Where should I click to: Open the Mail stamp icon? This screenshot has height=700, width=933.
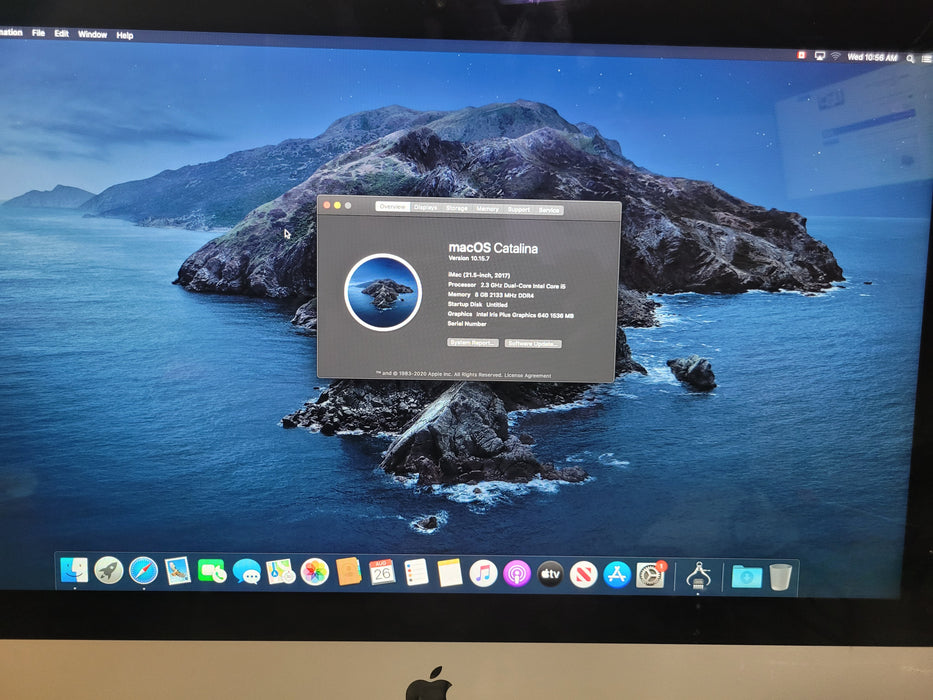[x=177, y=571]
